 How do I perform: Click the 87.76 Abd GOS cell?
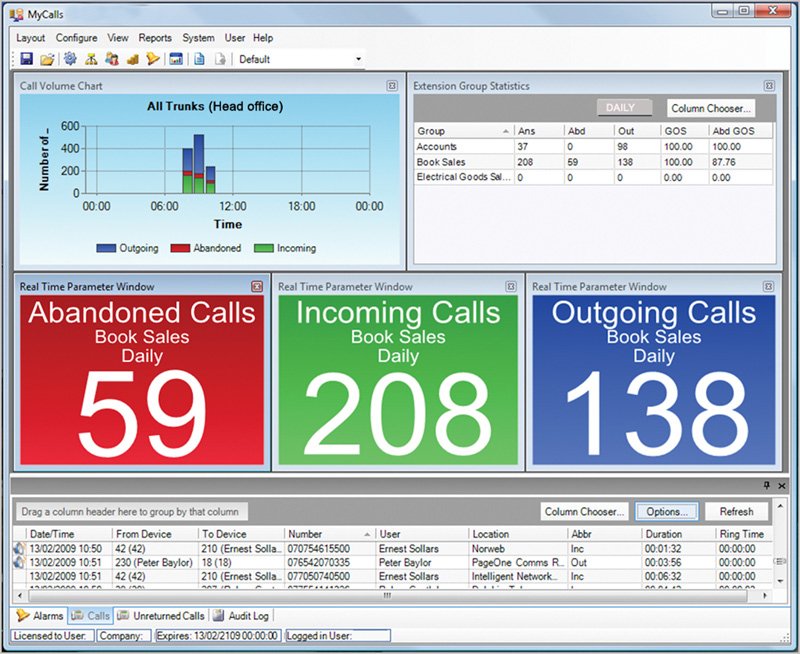740,162
